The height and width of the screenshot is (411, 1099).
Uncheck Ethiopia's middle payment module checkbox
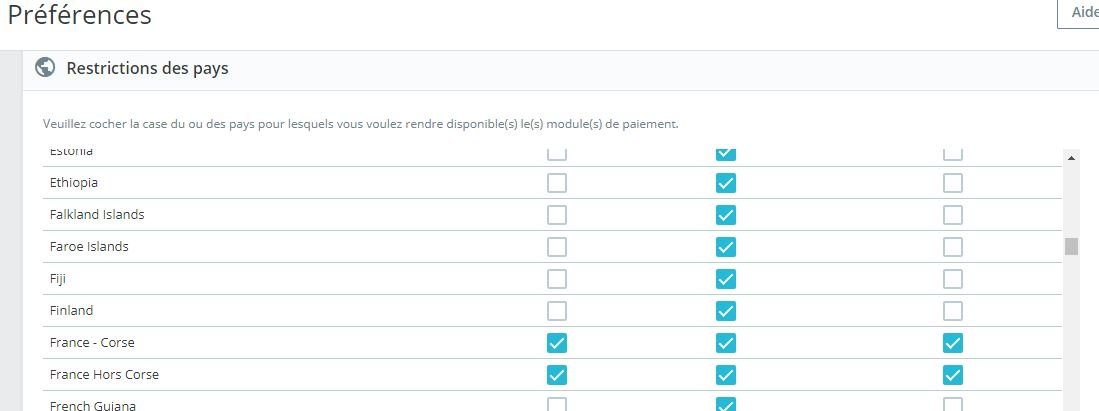click(725, 183)
